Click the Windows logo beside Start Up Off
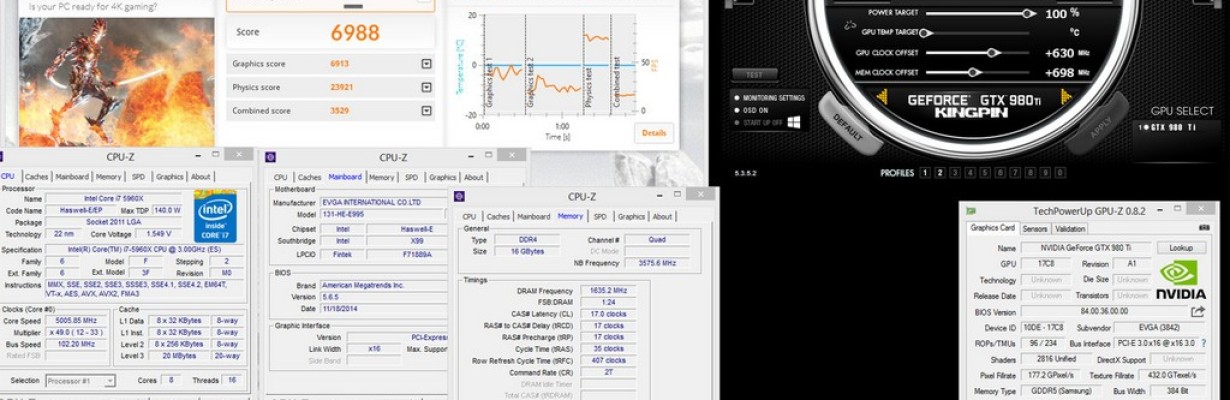1230x400 pixels. pos(795,122)
